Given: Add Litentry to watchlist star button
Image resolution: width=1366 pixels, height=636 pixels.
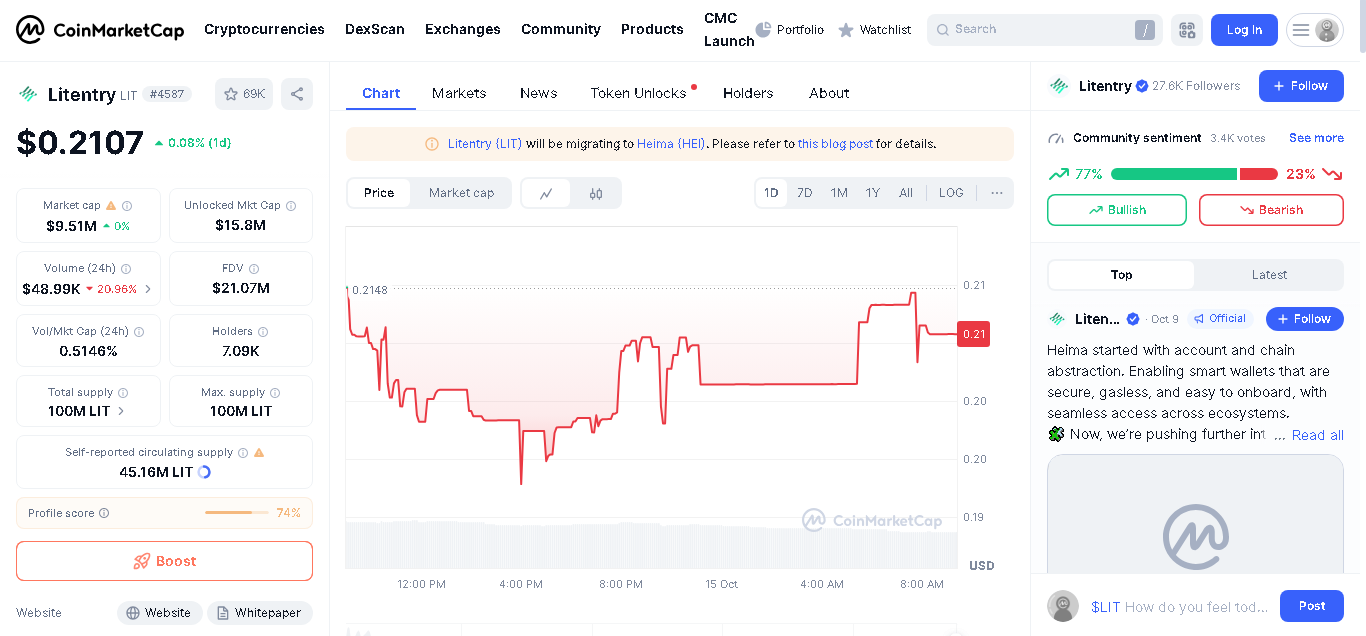Looking at the screenshot, I should click(x=244, y=94).
